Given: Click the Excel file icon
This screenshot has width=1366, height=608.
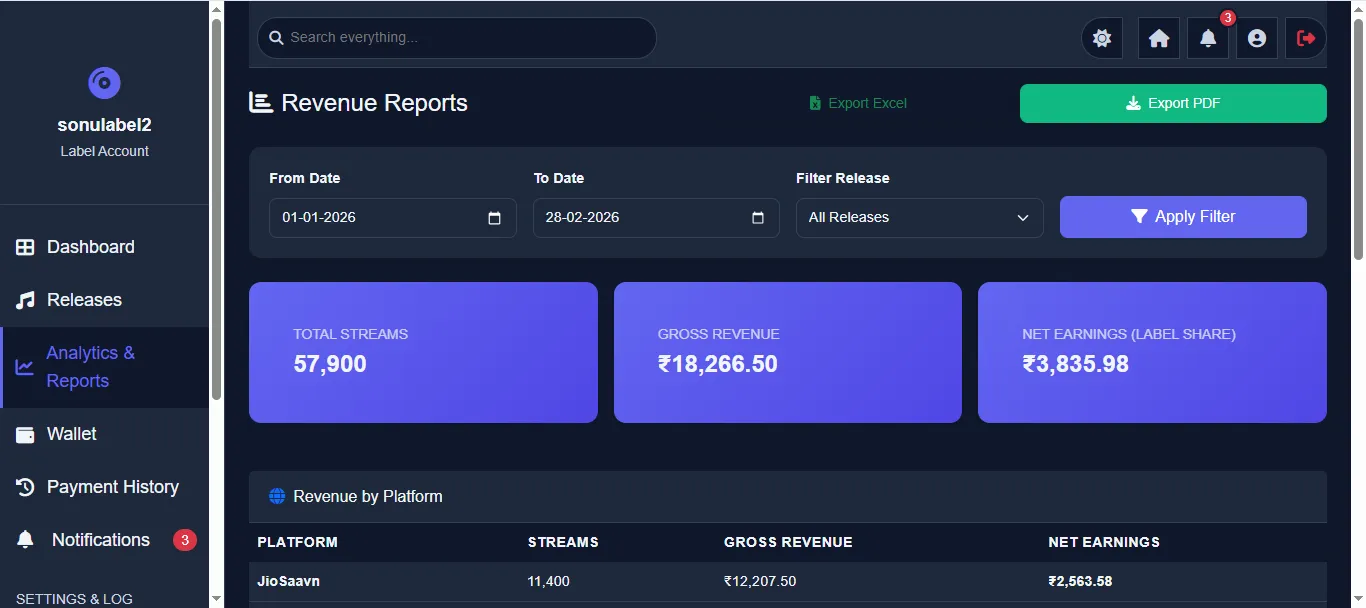Looking at the screenshot, I should (x=815, y=103).
